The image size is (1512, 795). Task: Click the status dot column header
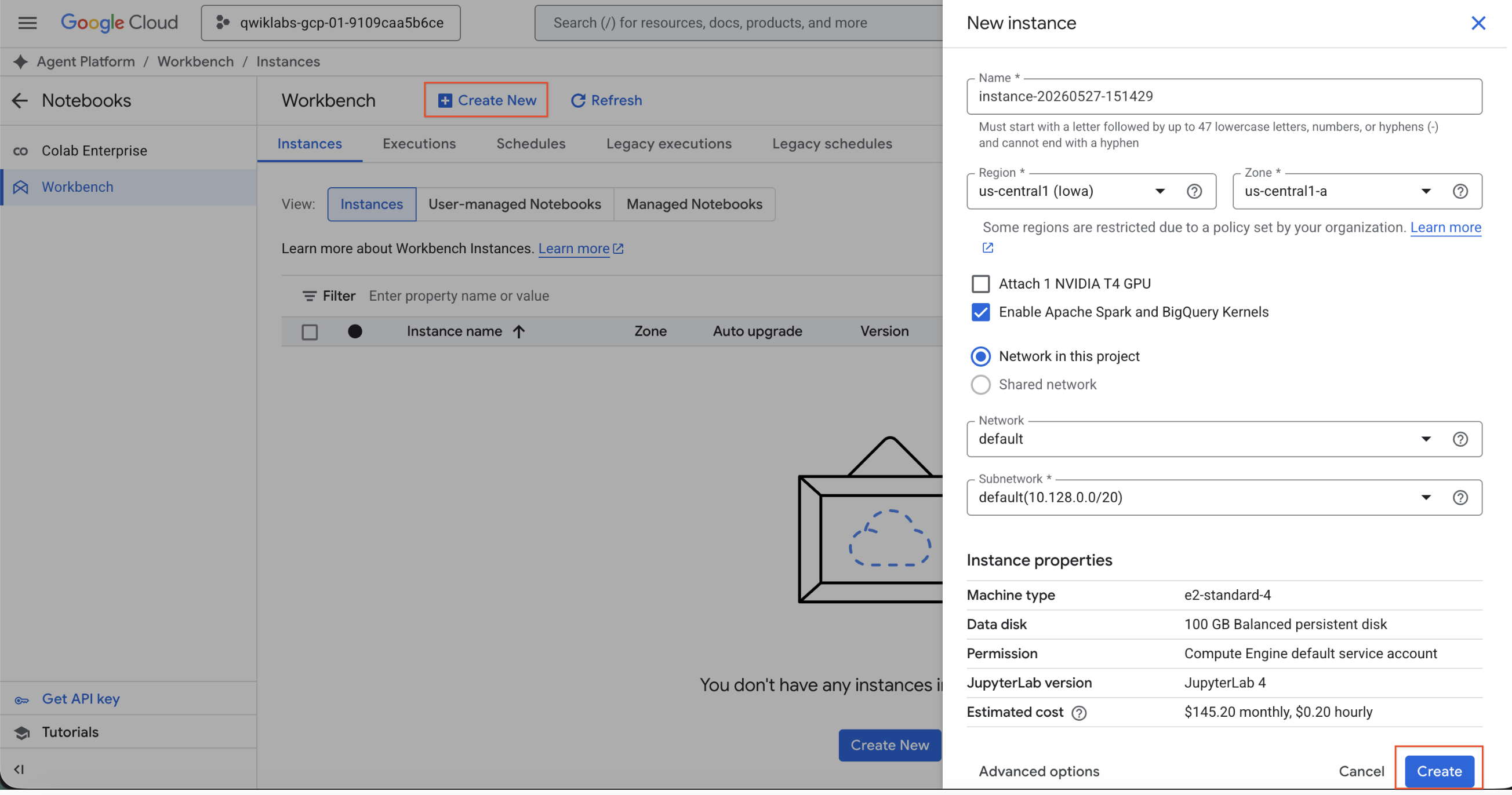tap(355, 332)
